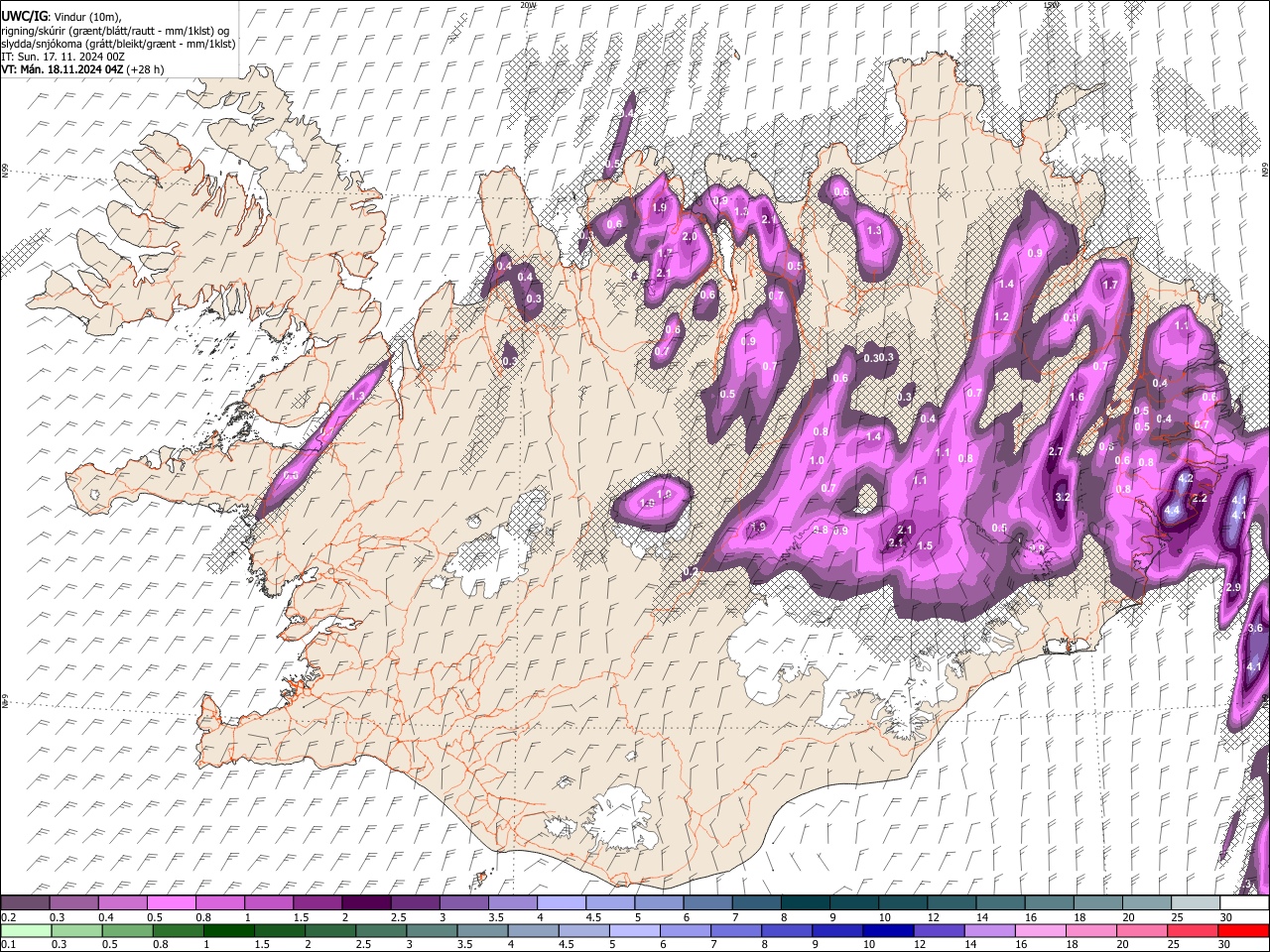The width and height of the screenshot is (1270, 952).
Task: Select the 'rigning/skúrir (grænt/blátt/rautt' legend line
Action: (x=116, y=31)
